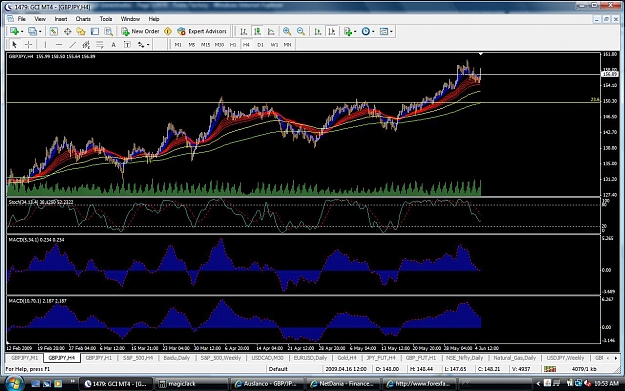
Task: Draw a vertical line with the line tool
Action: click(x=45, y=45)
